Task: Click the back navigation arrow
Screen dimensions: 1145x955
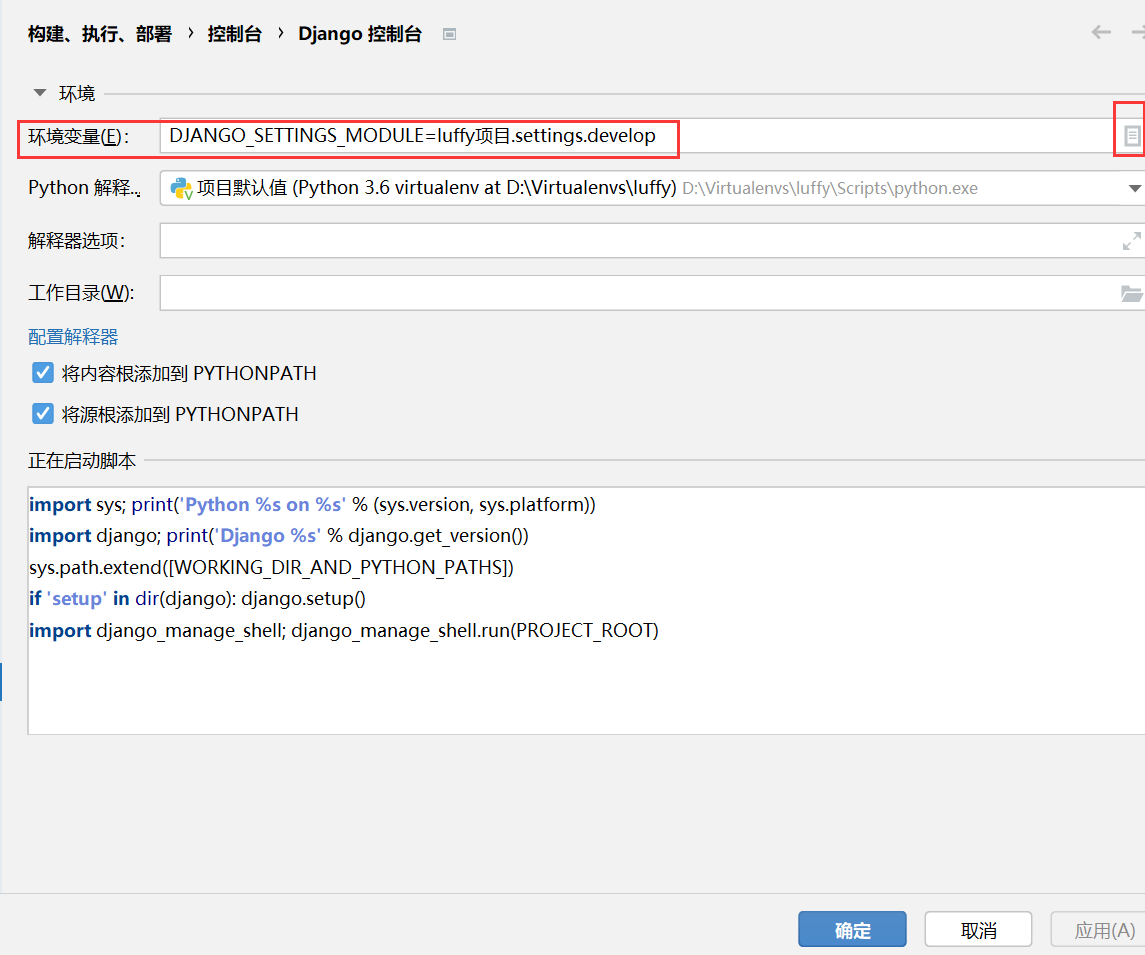Action: tap(1100, 32)
